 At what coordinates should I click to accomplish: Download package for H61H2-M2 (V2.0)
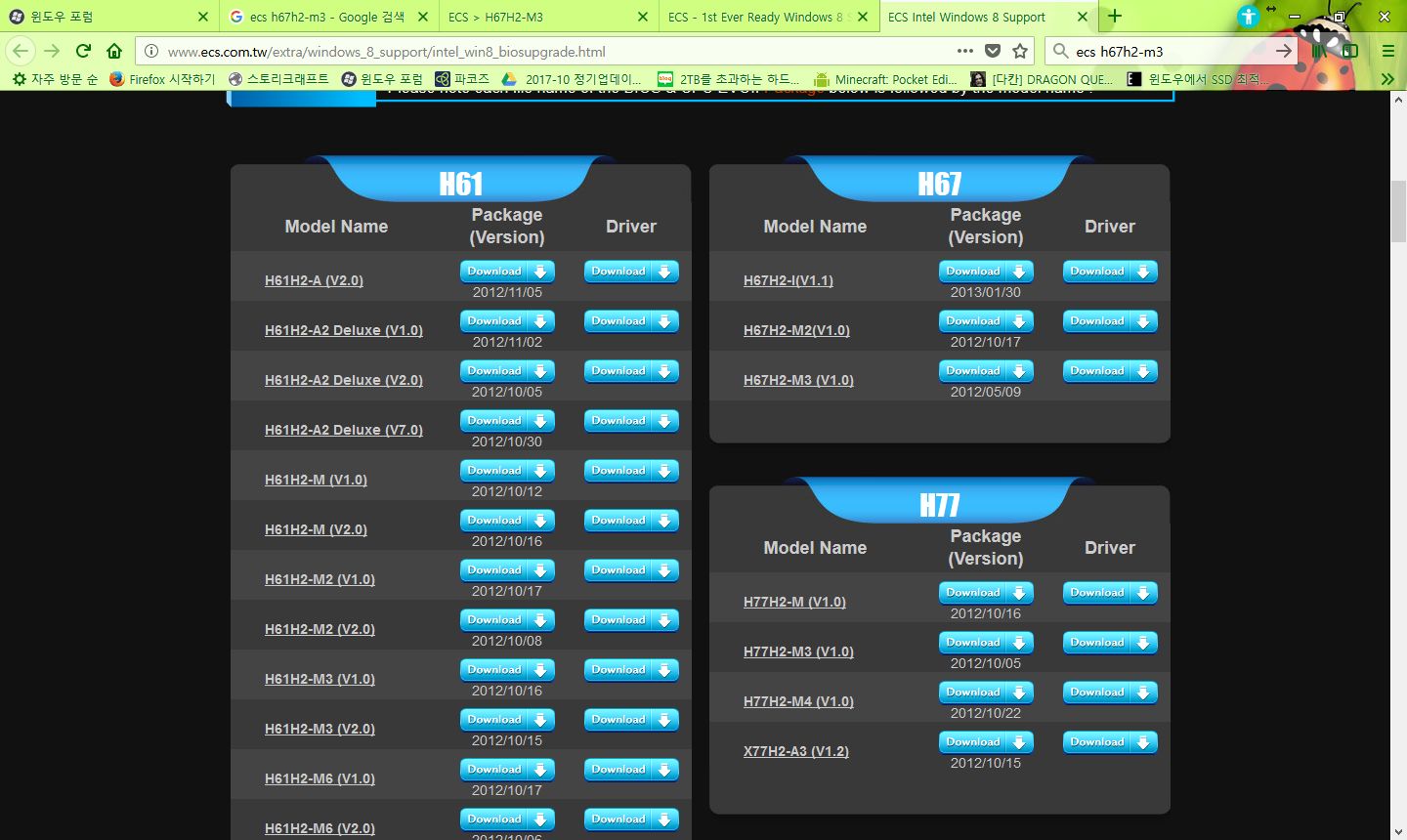pos(507,620)
